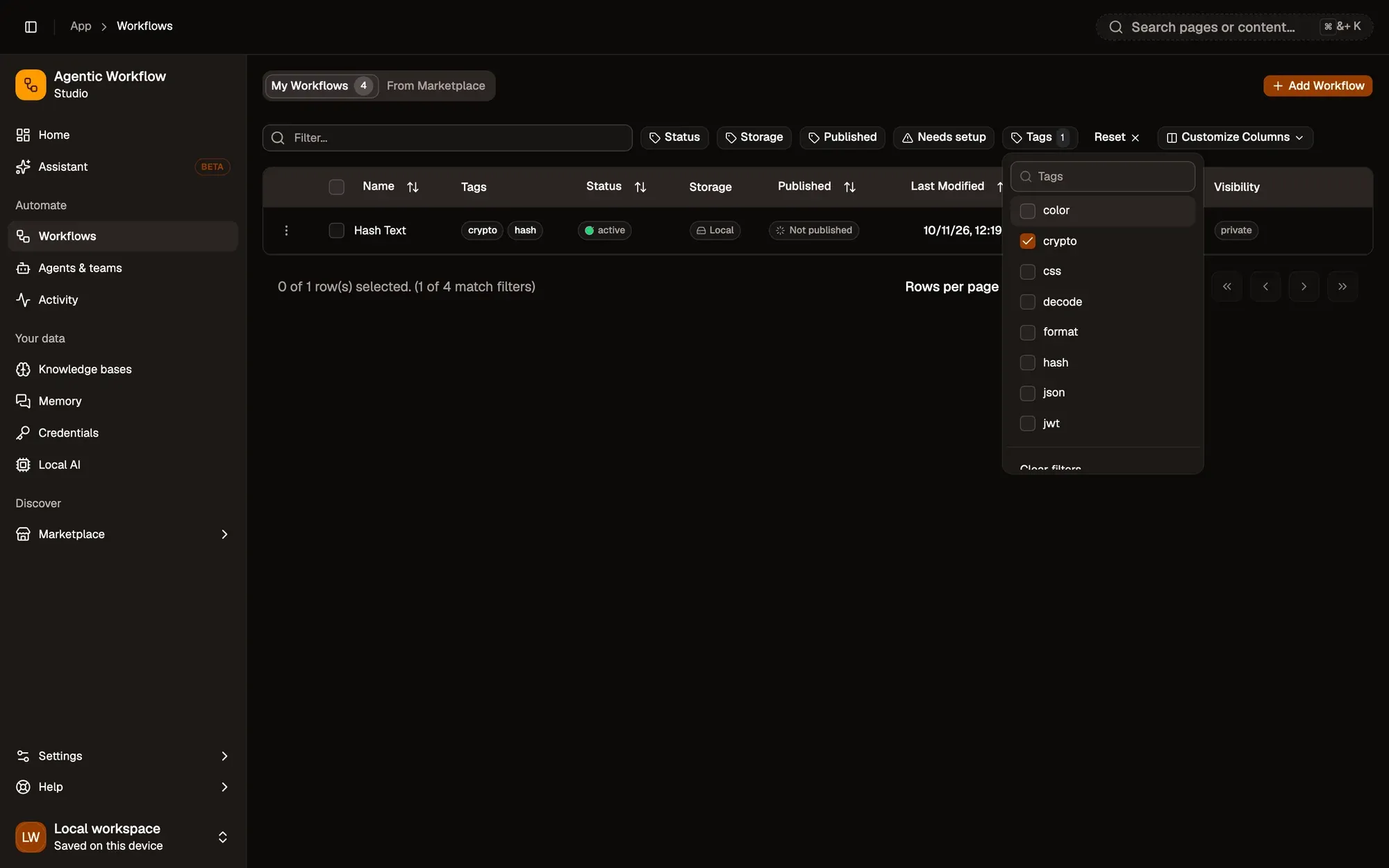Viewport: 1389px width, 868px height.
Task: Sort by Published column
Action: click(x=817, y=186)
